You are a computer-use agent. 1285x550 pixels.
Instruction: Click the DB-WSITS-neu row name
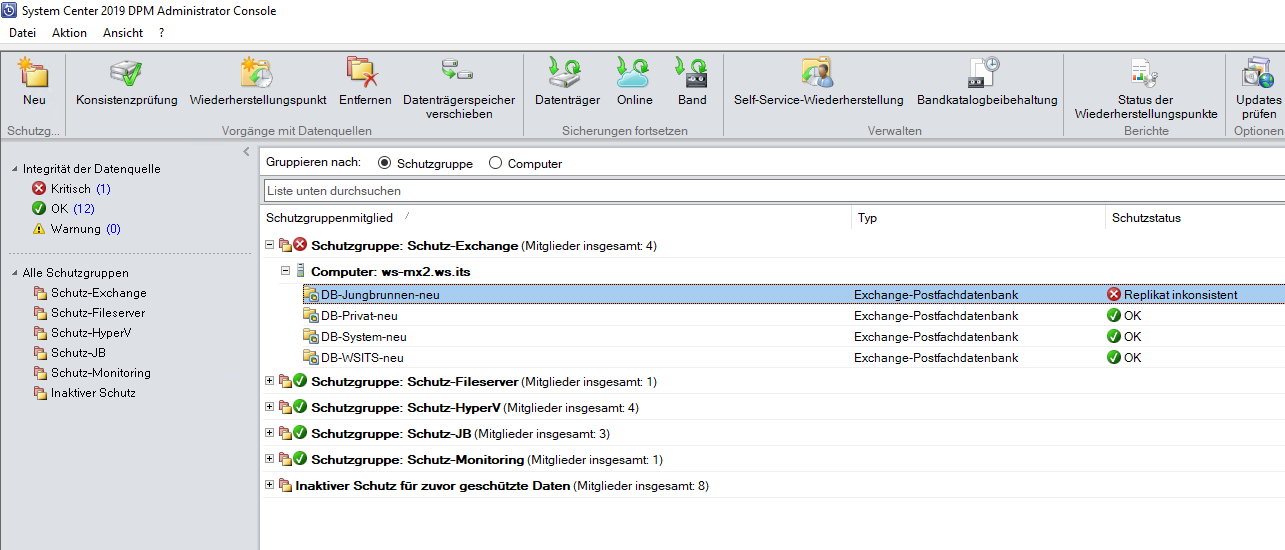[x=362, y=358]
